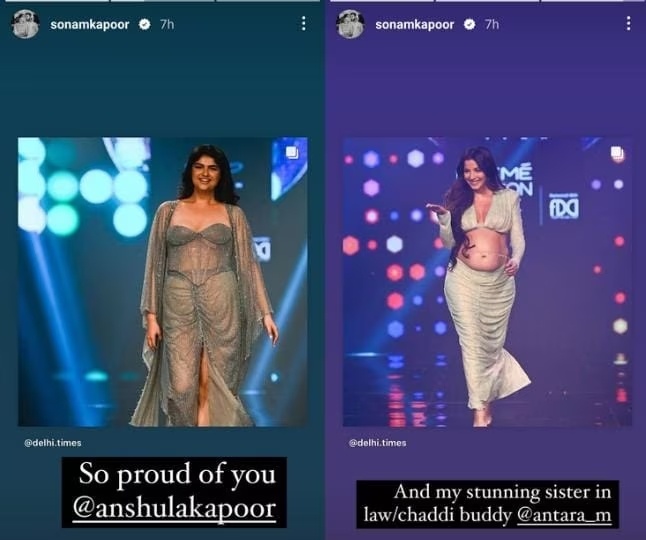Tap multi-photo carousel icon on left image
646x540 pixels.
coord(292,153)
